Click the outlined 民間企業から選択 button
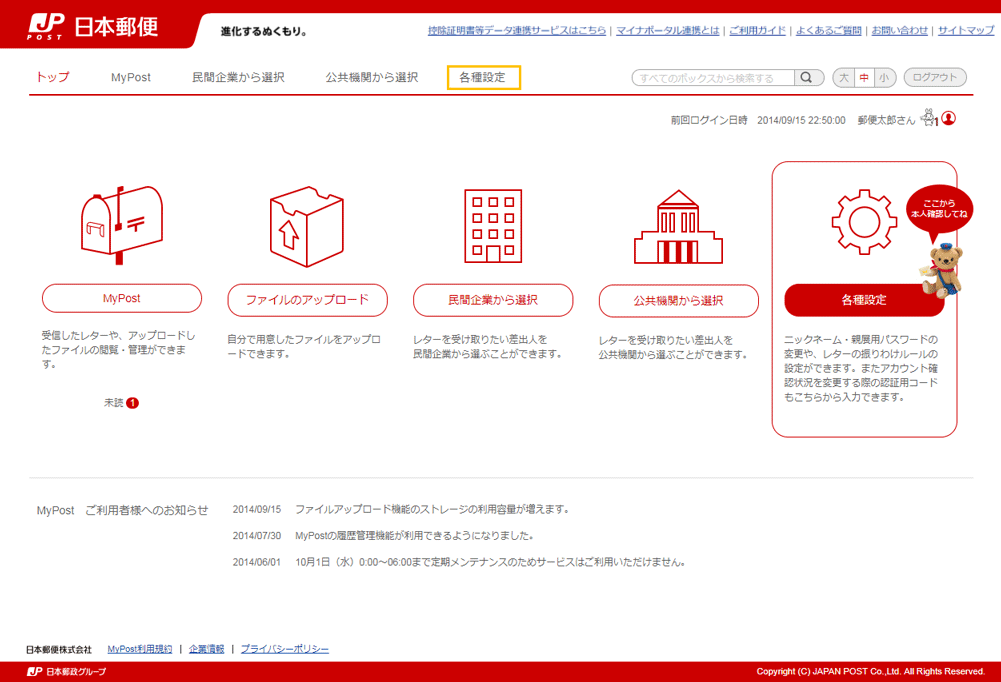This screenshot has width=1001, height=682. coord(493,300)
